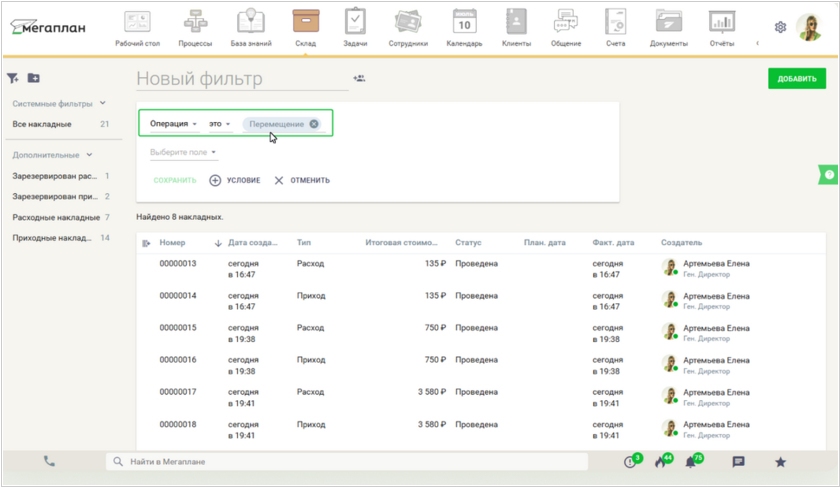Click the add filter funnel icon
840x487 pixels.
[x=13, y=78]
